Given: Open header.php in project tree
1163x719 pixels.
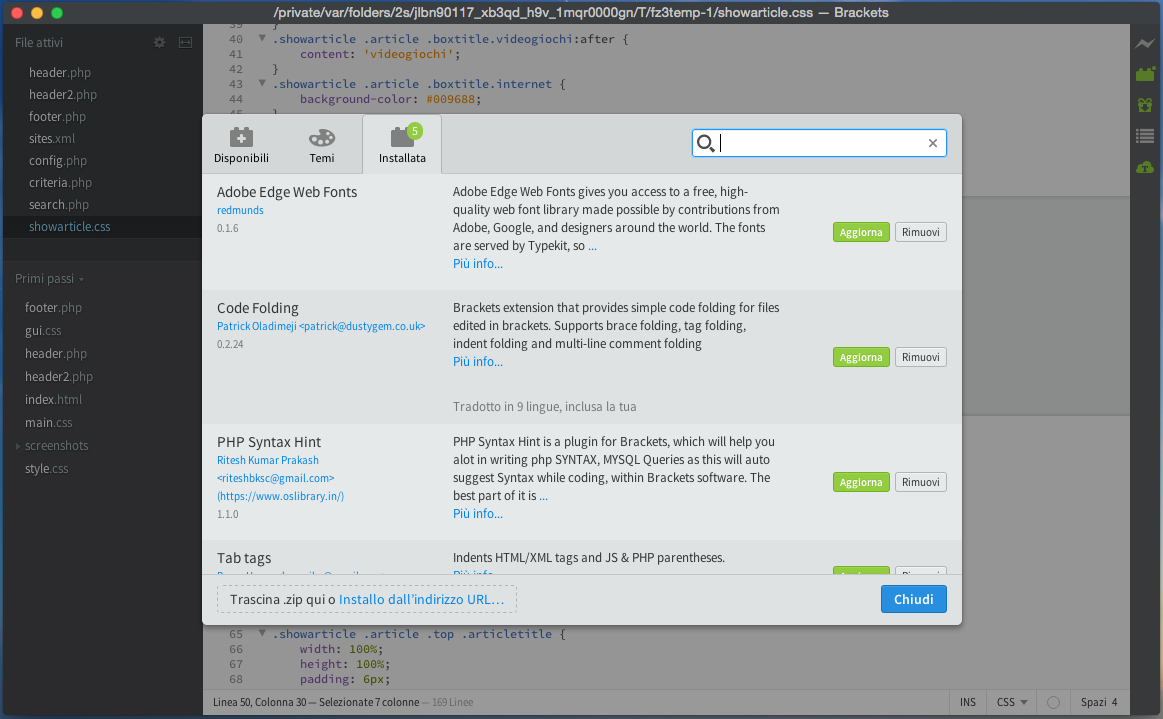Looking at the screenshot, I should click(x=56, y=354).
